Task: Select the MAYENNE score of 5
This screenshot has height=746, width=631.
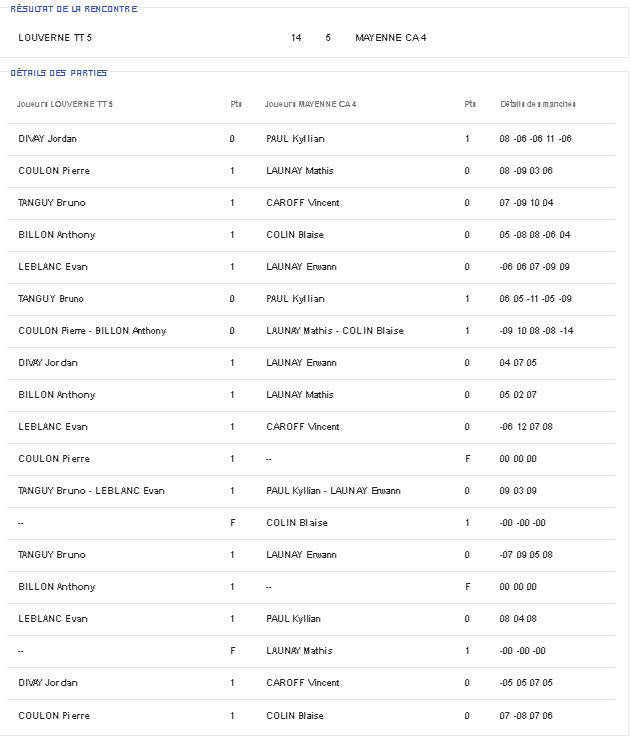Action: tap(328, 38)
